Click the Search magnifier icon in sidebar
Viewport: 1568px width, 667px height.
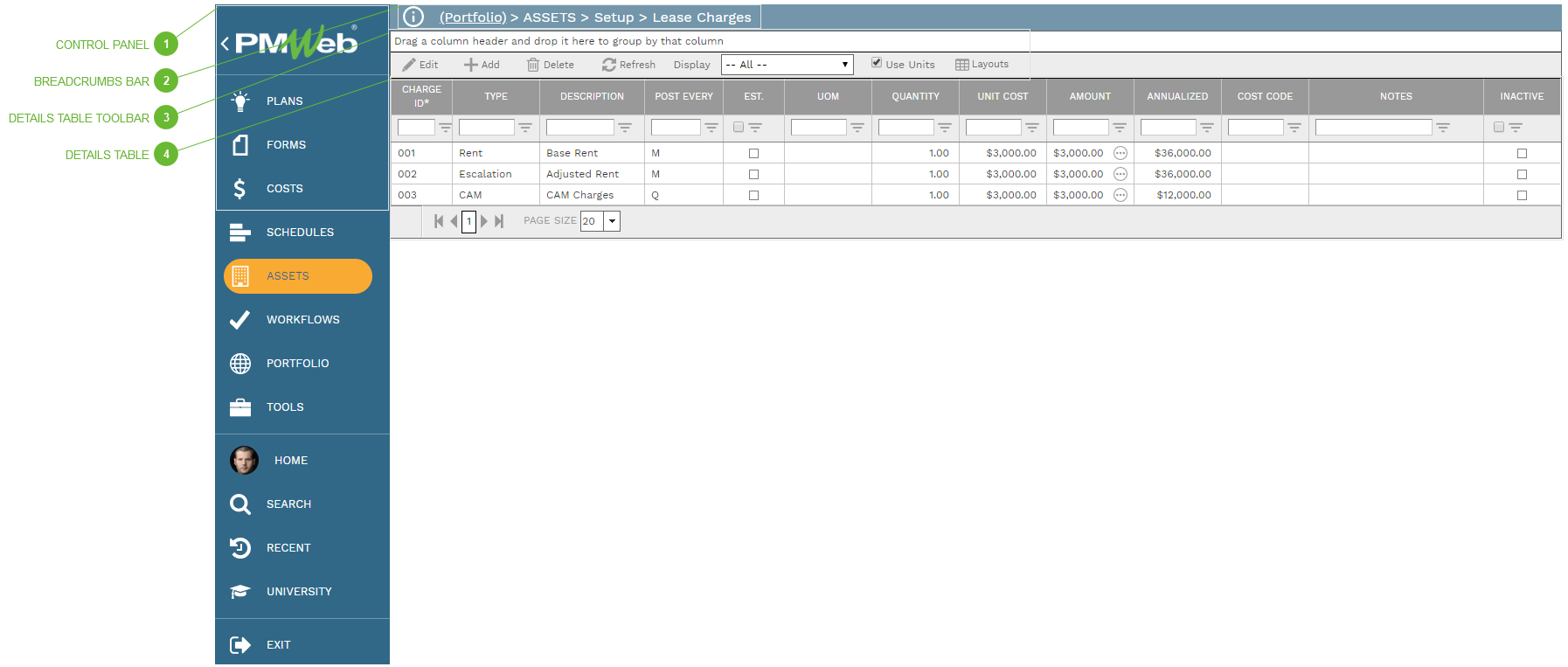tap(240, 504)
